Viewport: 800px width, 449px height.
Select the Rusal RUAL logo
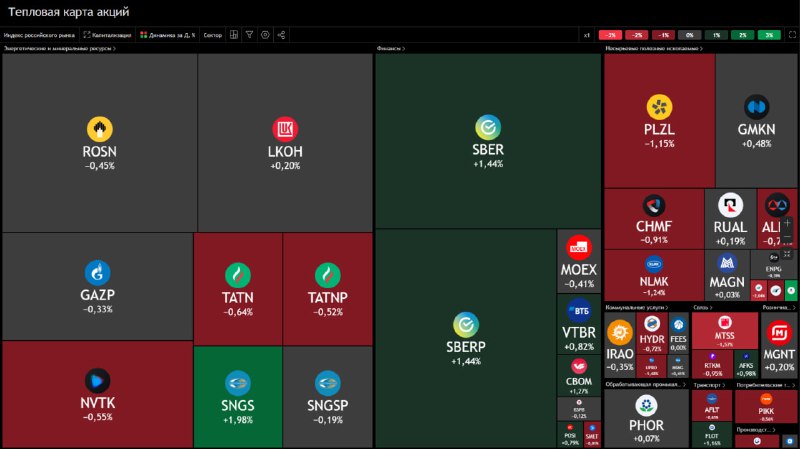pos(730,206)
